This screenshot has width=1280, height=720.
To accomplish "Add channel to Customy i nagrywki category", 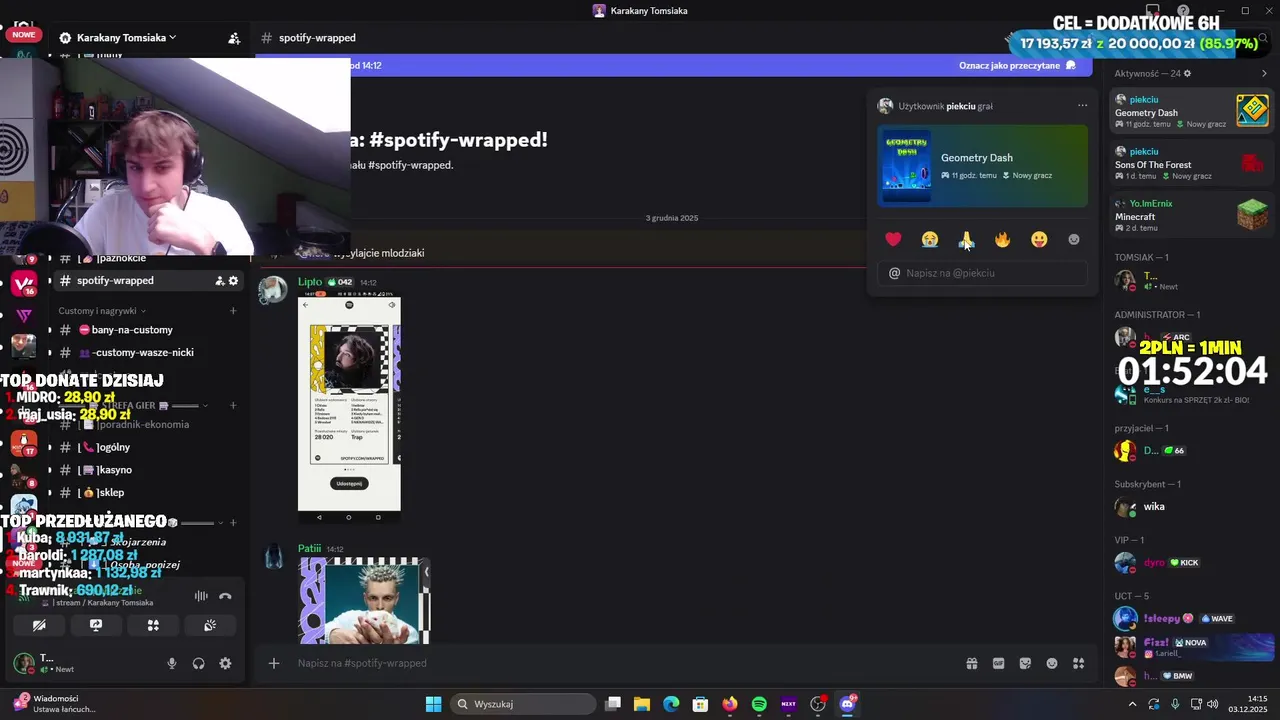I will pos(233,311).
